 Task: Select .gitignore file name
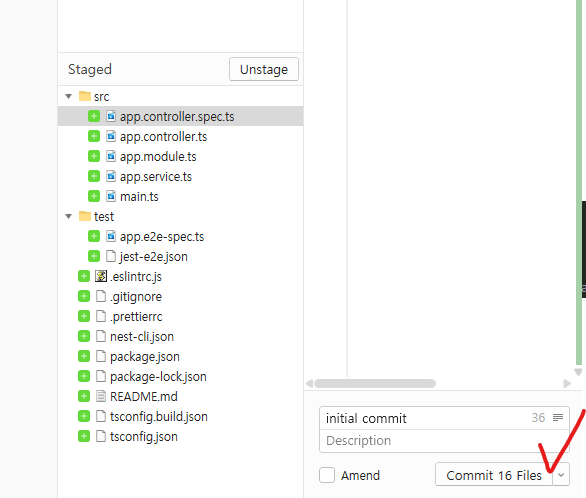coord(136,297)
